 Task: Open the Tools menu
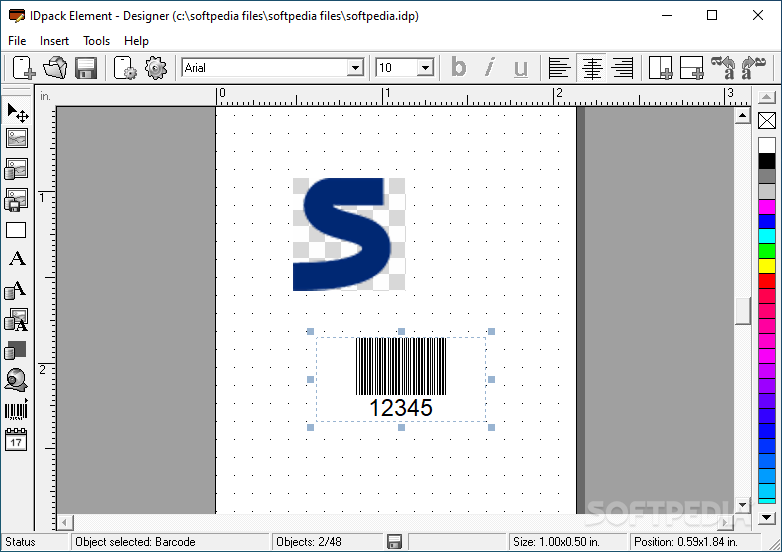pos(96,41)
